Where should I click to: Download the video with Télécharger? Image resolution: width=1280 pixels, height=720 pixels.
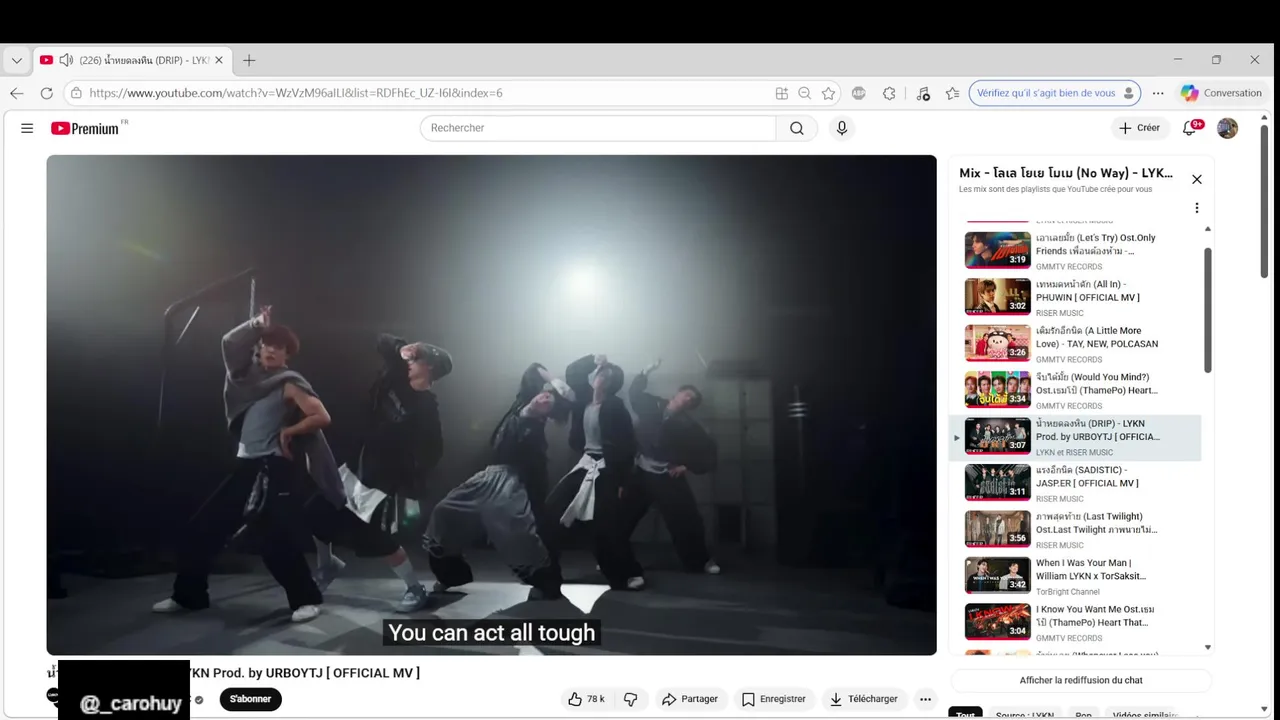[x=864, y=699]
